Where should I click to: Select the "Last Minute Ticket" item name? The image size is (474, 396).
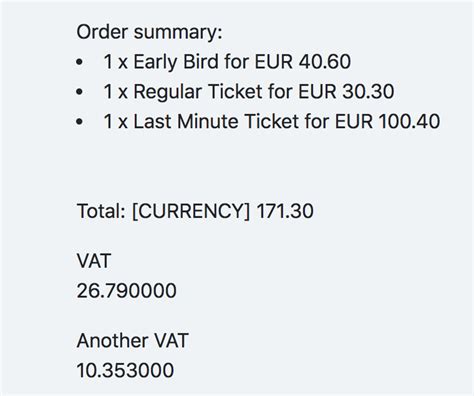point(216,121)
